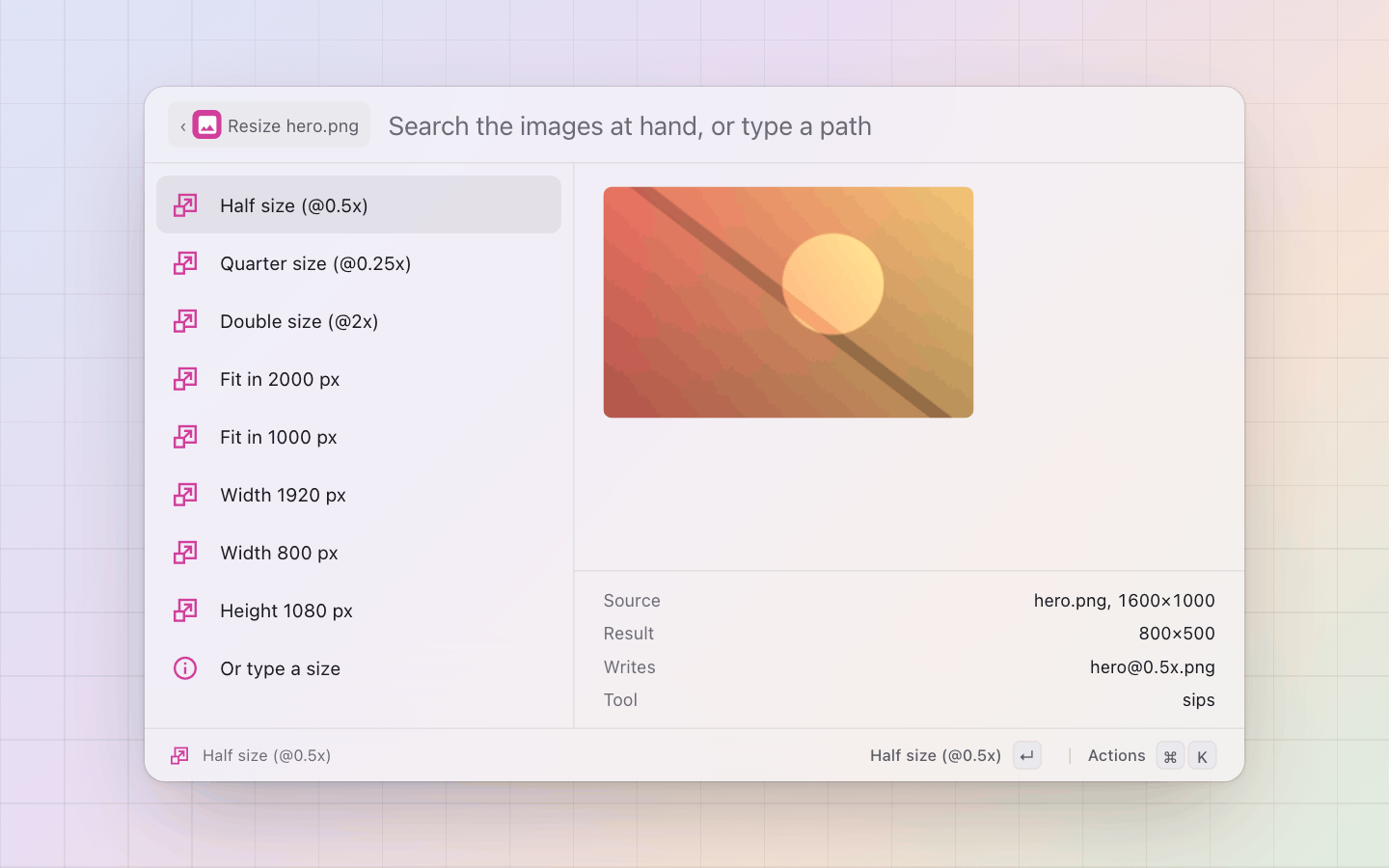
Task: Click Half size (@0.5x) text in status bar
Action: tap(266, 756)
